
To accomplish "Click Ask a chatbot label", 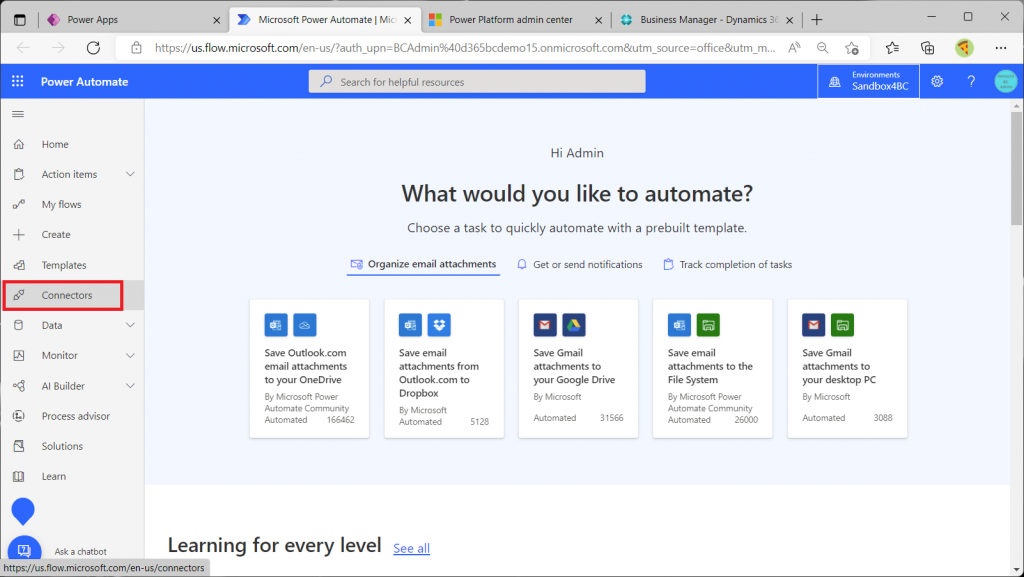I will pos(81,552).
